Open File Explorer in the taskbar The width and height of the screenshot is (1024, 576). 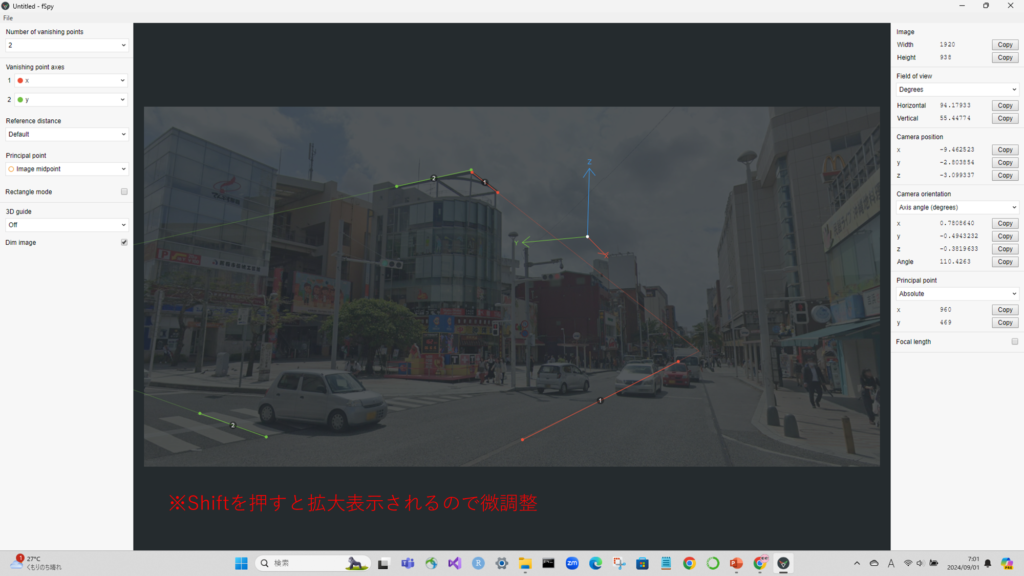point(525,563)
